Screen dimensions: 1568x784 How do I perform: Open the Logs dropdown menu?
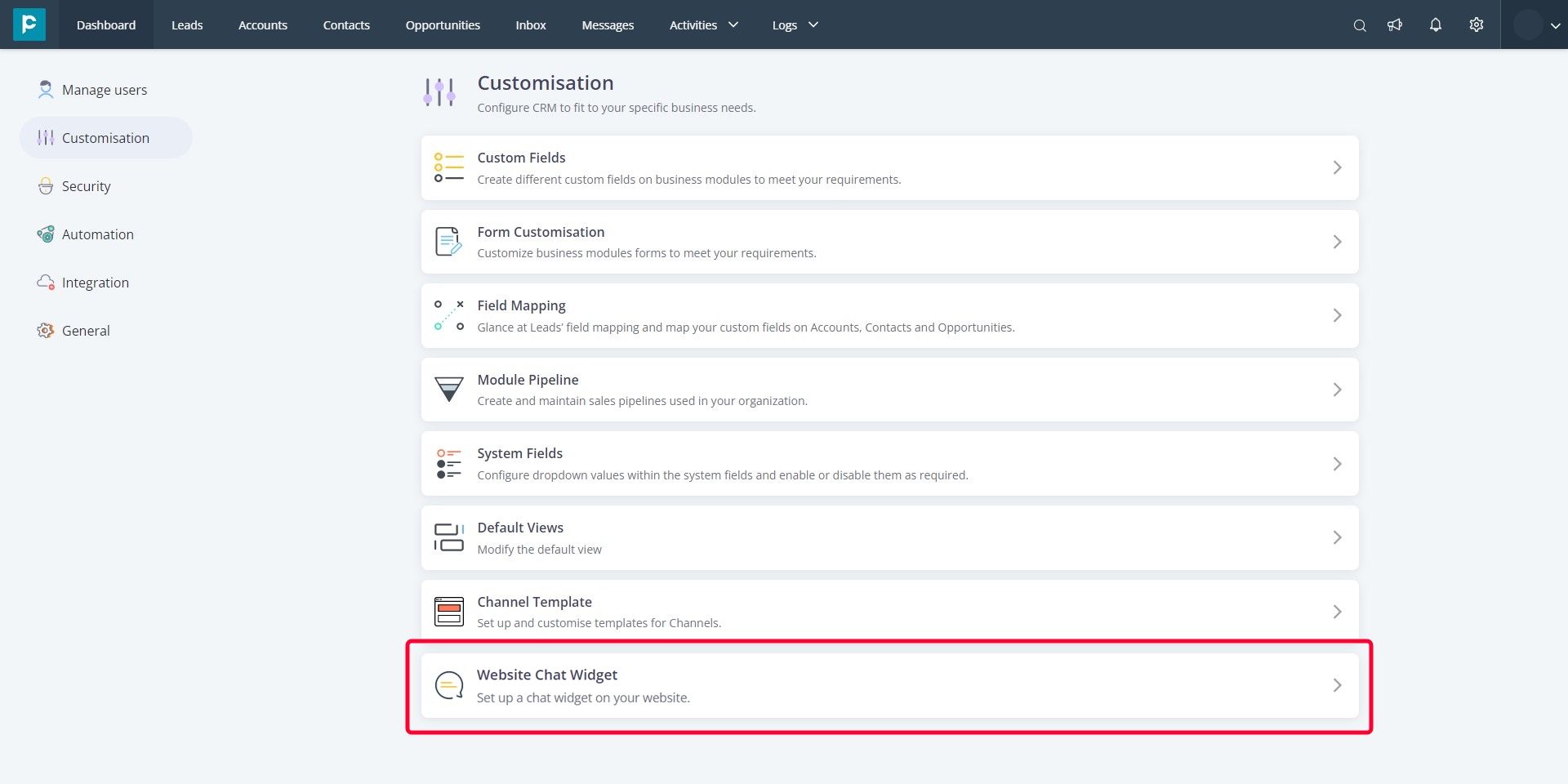tap(795, 25)
